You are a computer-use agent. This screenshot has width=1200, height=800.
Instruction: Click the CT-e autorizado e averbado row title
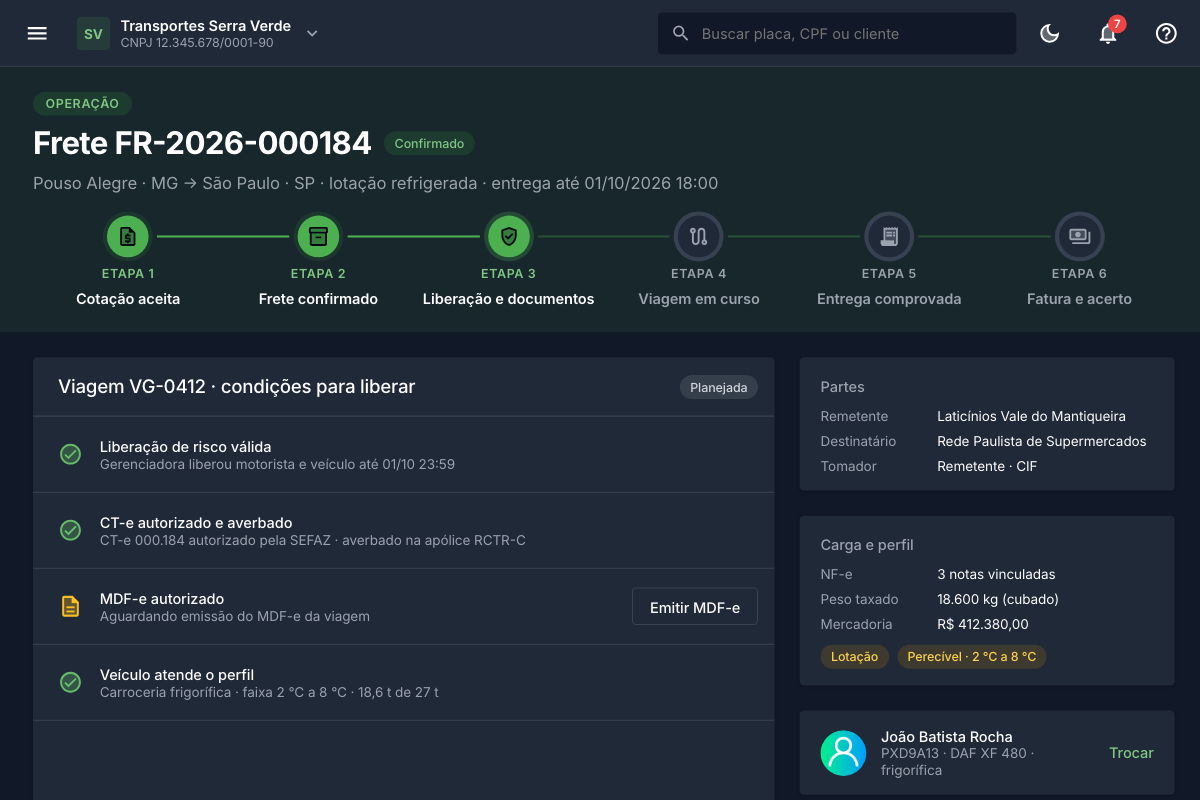(x=196, y=523)
